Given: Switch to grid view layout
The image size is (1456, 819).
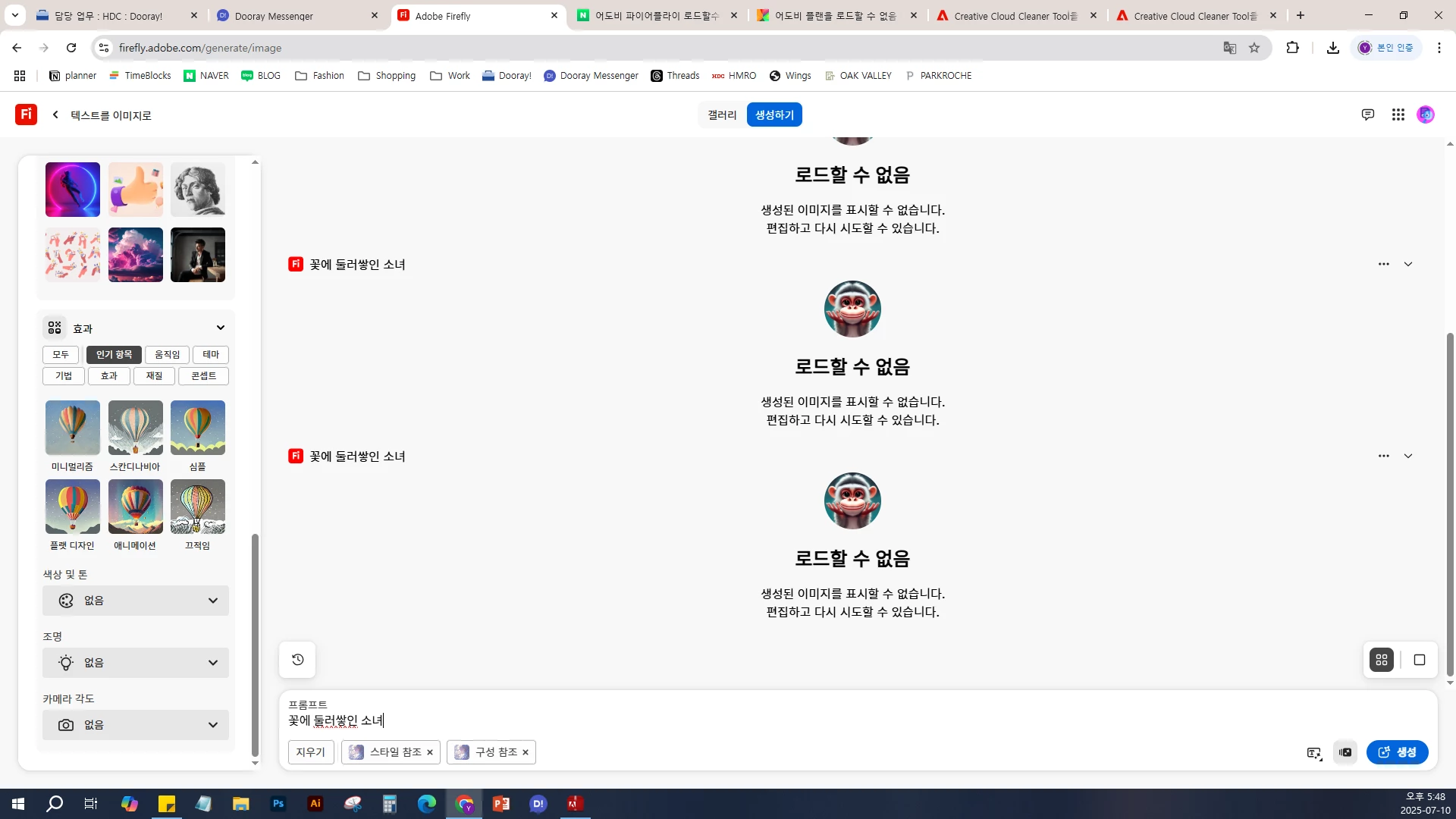Looking at the screenshot, I should [x=1382, y=660].
